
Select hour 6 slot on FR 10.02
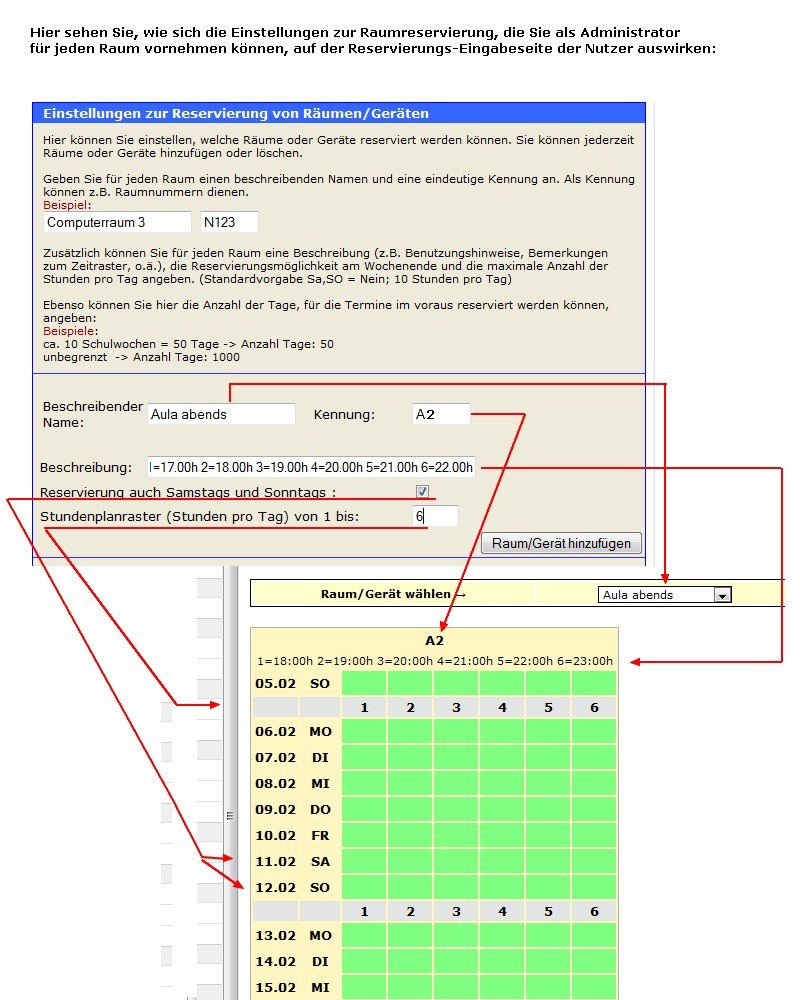coord(594,836)
